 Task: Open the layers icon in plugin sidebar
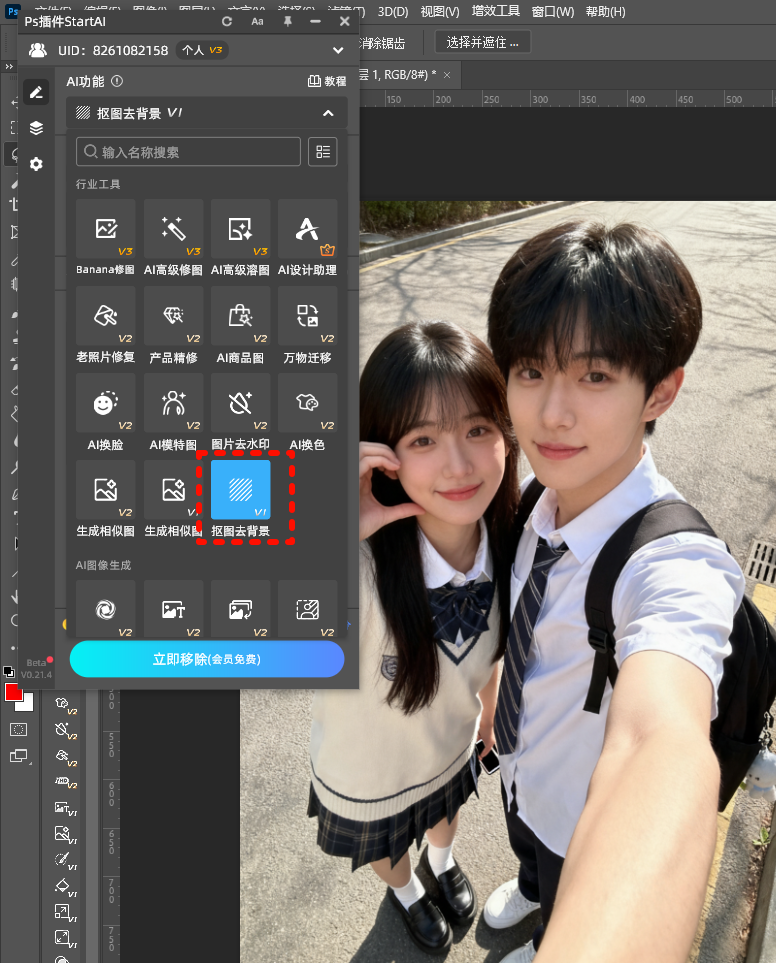(36, 128)
